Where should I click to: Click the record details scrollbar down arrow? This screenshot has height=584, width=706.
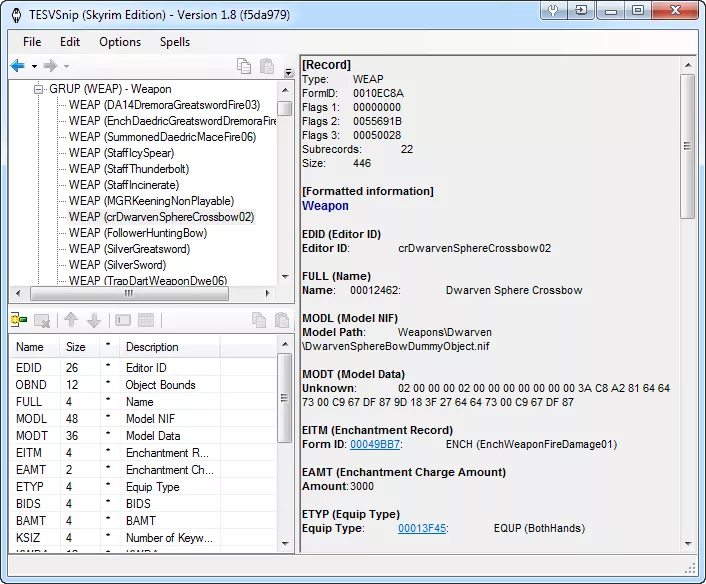pos(688,543)
